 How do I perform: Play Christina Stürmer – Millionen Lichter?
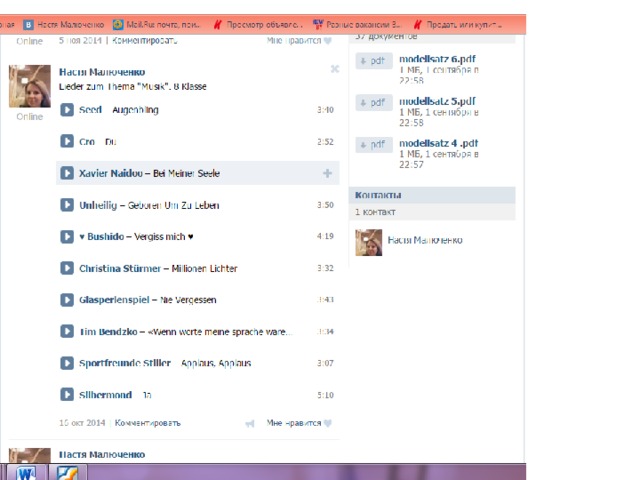67,268
